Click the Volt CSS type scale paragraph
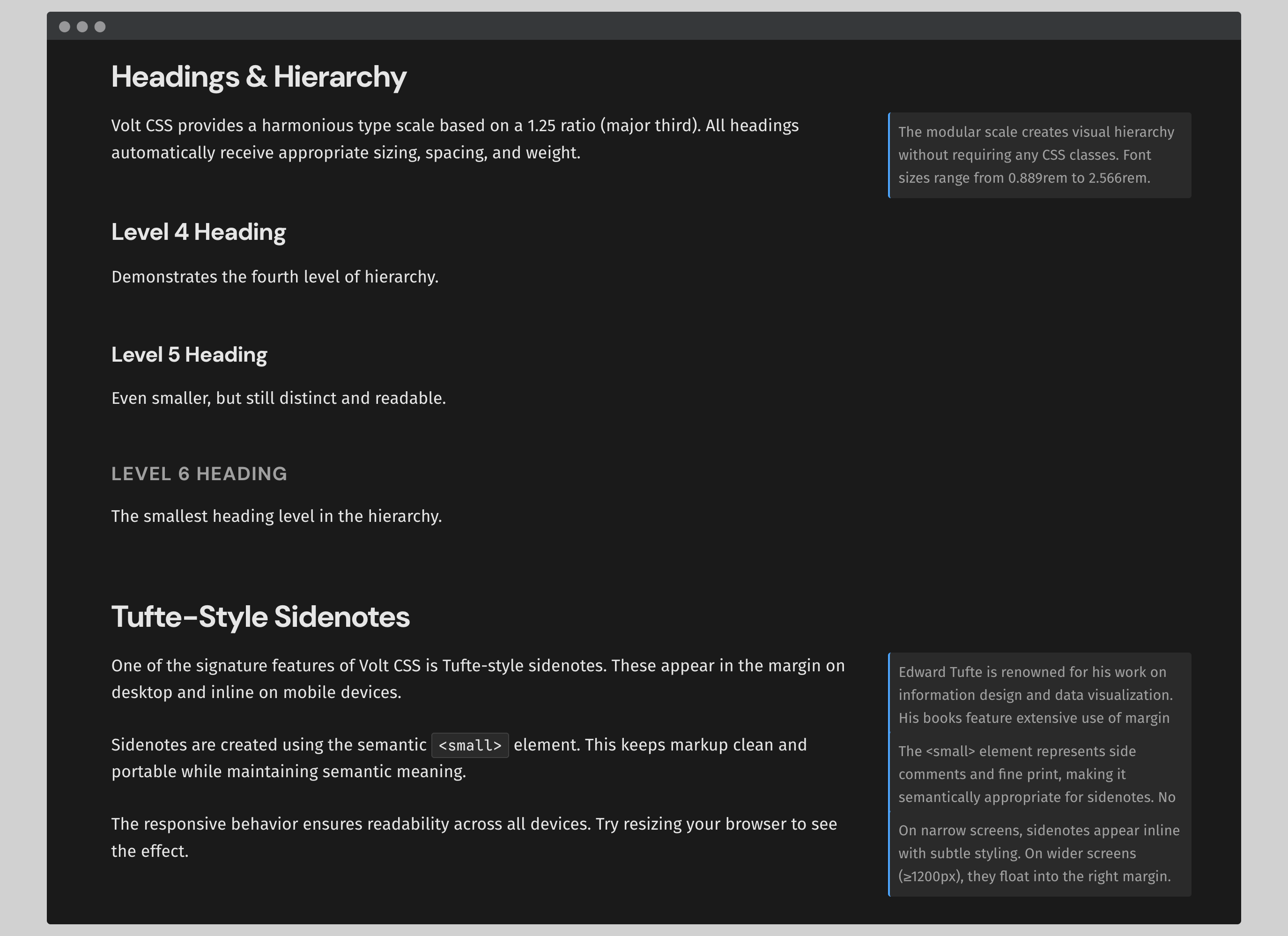This screenshot has width=1288, height=936. [x=454, y=139]
